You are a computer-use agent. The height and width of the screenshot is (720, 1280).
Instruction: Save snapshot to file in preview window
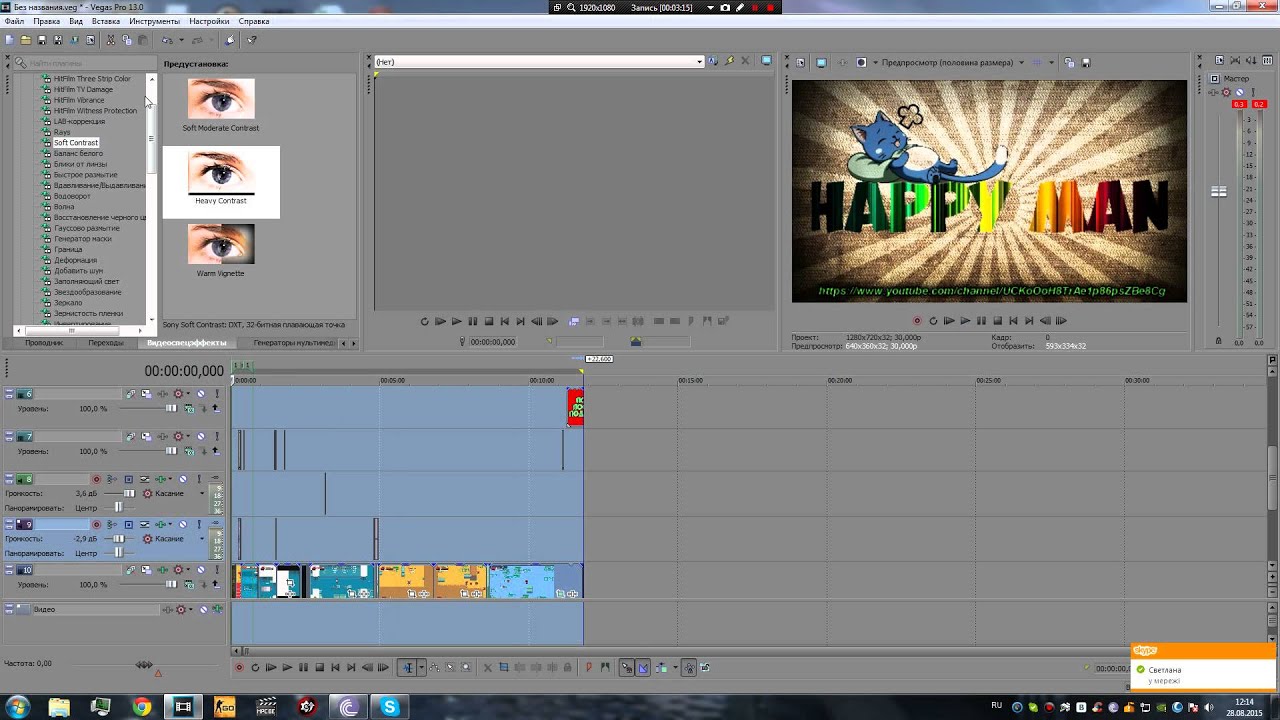click(1085, 62)
